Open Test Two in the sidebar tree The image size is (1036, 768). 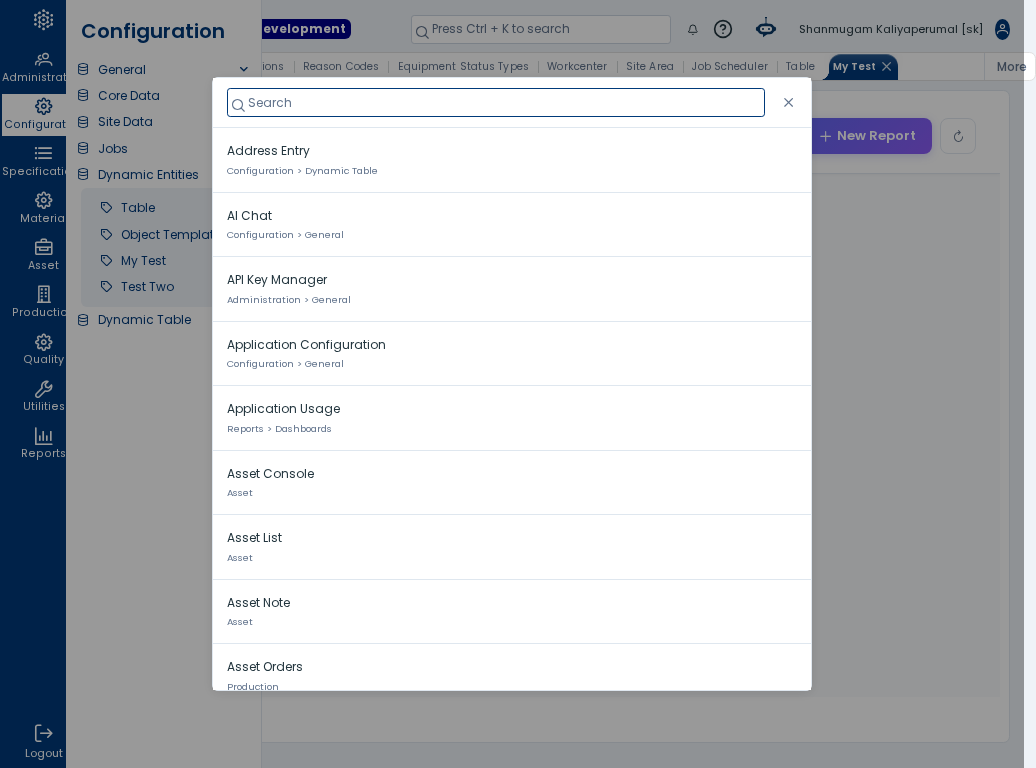[x=147, y=286]
